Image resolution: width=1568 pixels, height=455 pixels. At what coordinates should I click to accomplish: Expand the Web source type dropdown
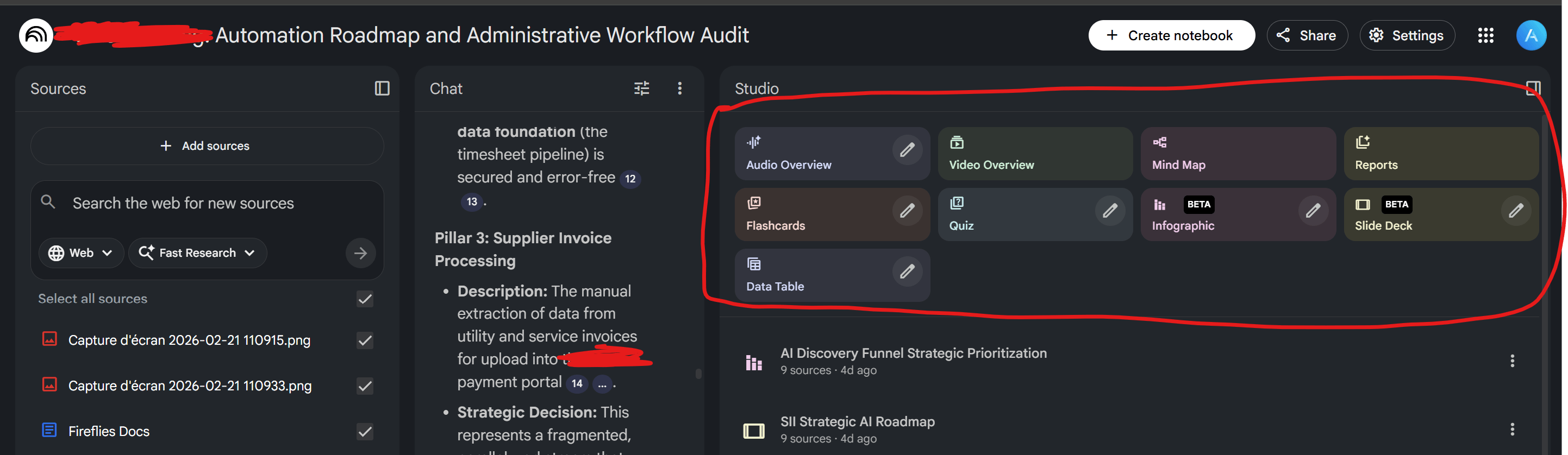81,253
